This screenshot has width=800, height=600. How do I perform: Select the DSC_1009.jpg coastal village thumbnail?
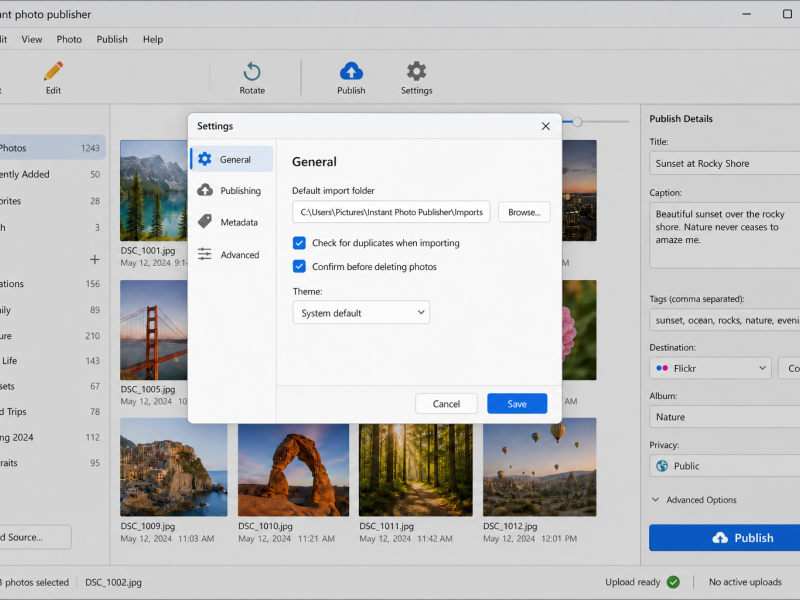pos(173,467)
